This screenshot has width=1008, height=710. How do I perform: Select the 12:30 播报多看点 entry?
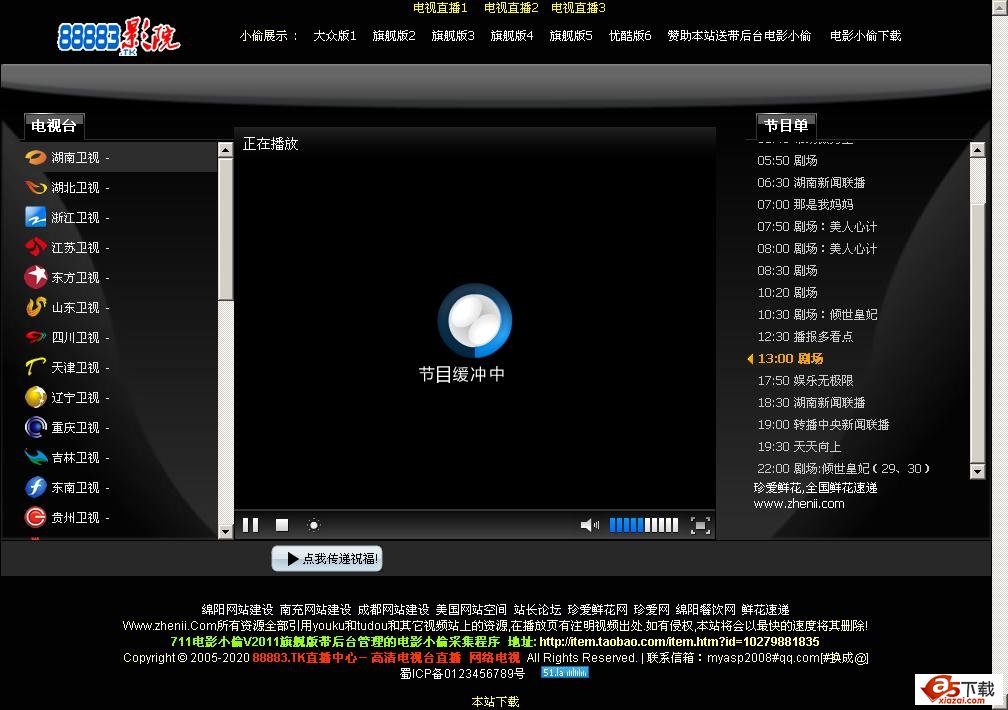point(805,336)
